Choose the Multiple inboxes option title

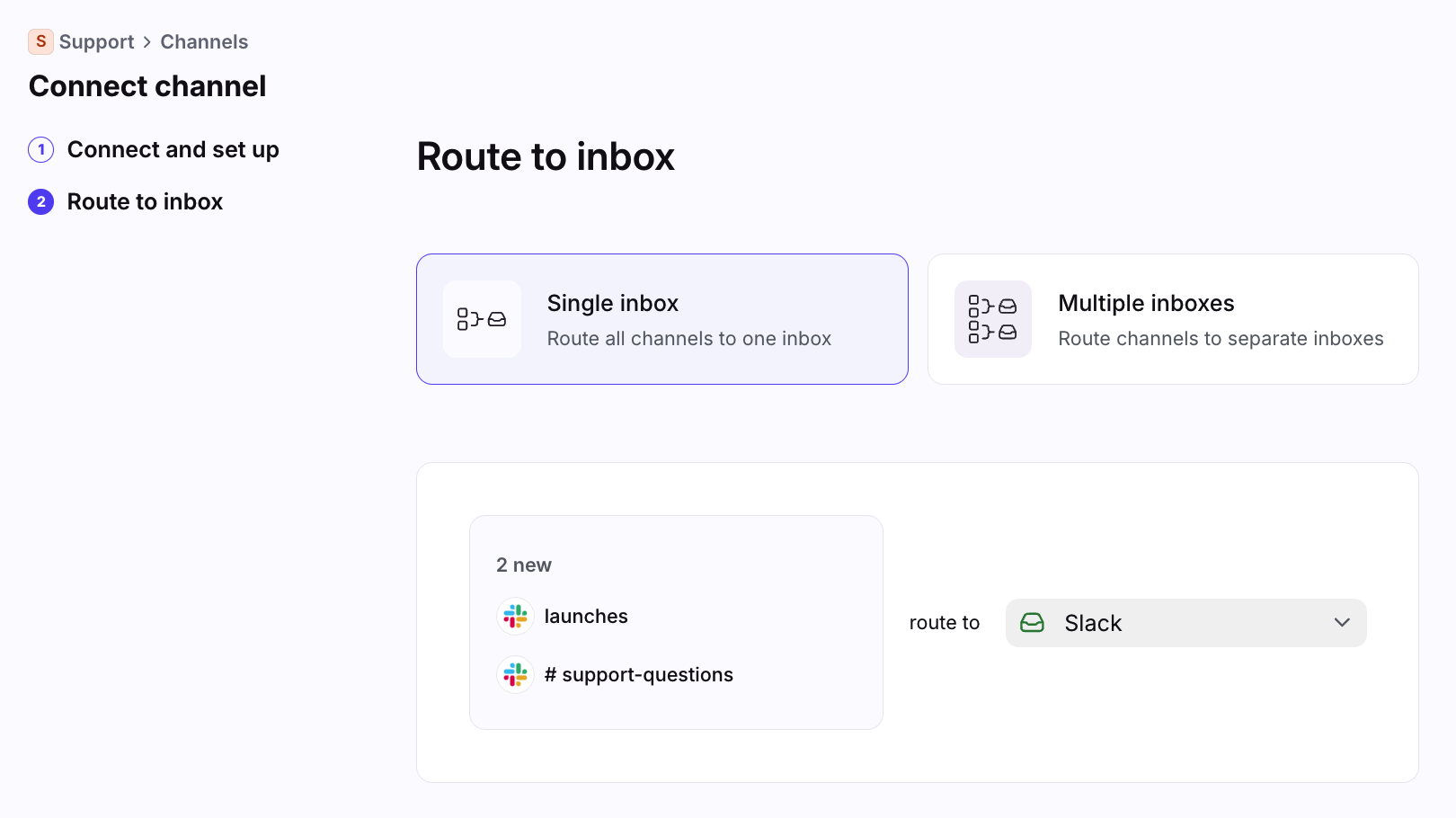(x=1146, y=303)
